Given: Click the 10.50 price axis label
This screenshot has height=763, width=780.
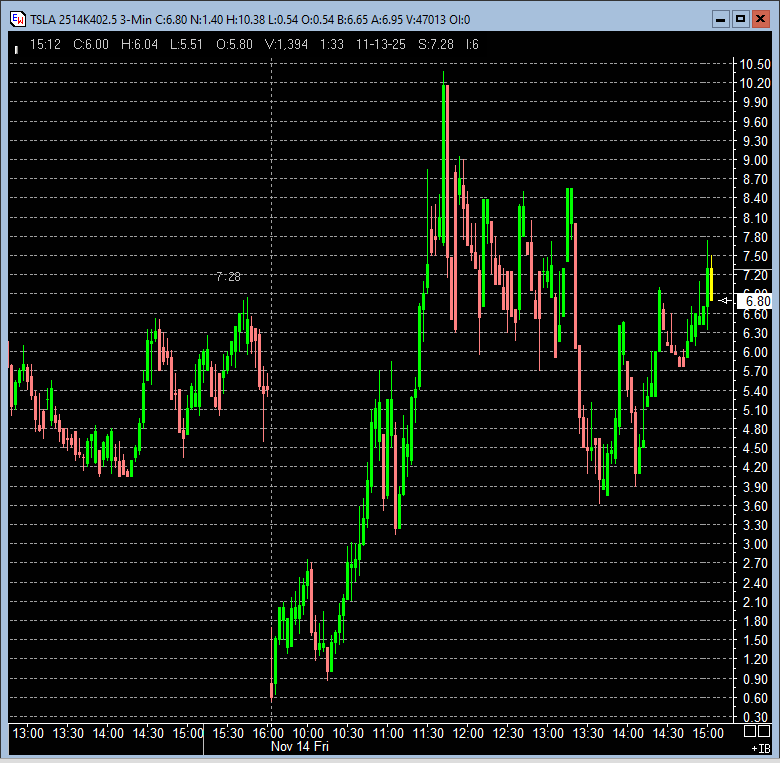Looking at the screenshot, I should pos(754,64).
